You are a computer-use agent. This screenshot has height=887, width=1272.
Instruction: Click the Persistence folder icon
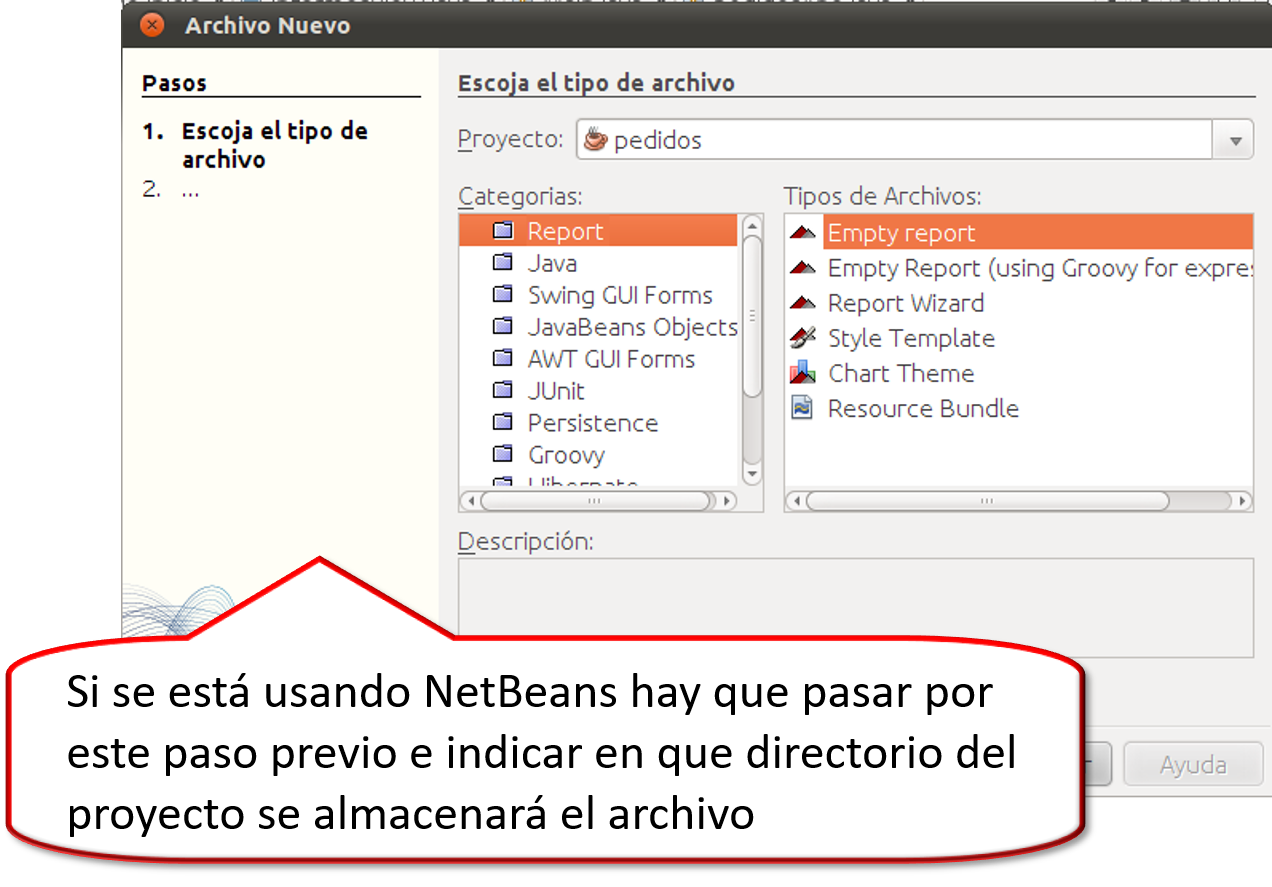click(503, 423)
